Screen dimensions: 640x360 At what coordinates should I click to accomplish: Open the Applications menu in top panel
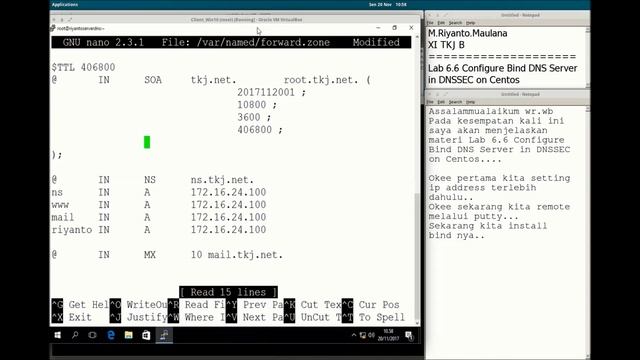tap(65, 4)
